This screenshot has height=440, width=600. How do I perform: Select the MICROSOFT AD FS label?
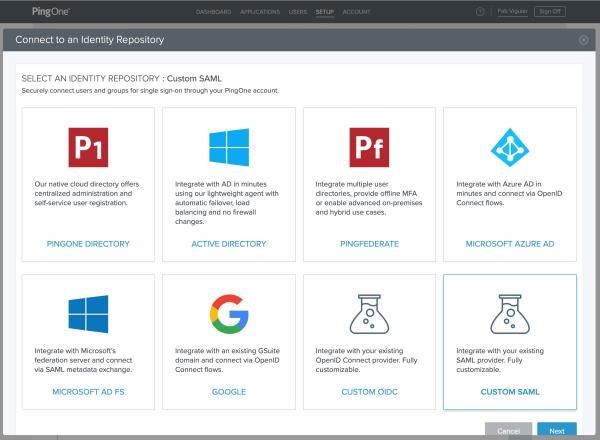(x=88, y=392)
